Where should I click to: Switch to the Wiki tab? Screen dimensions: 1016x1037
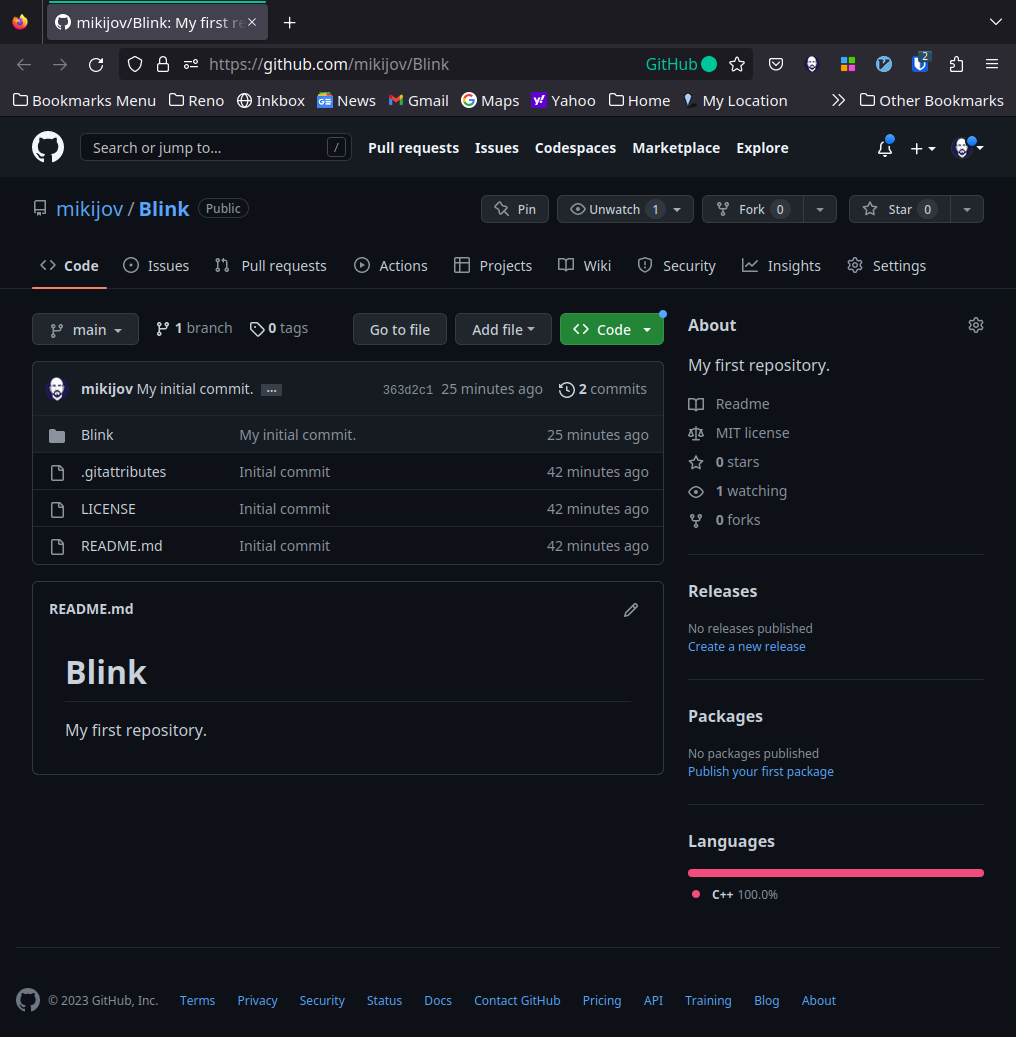point(585,266)
